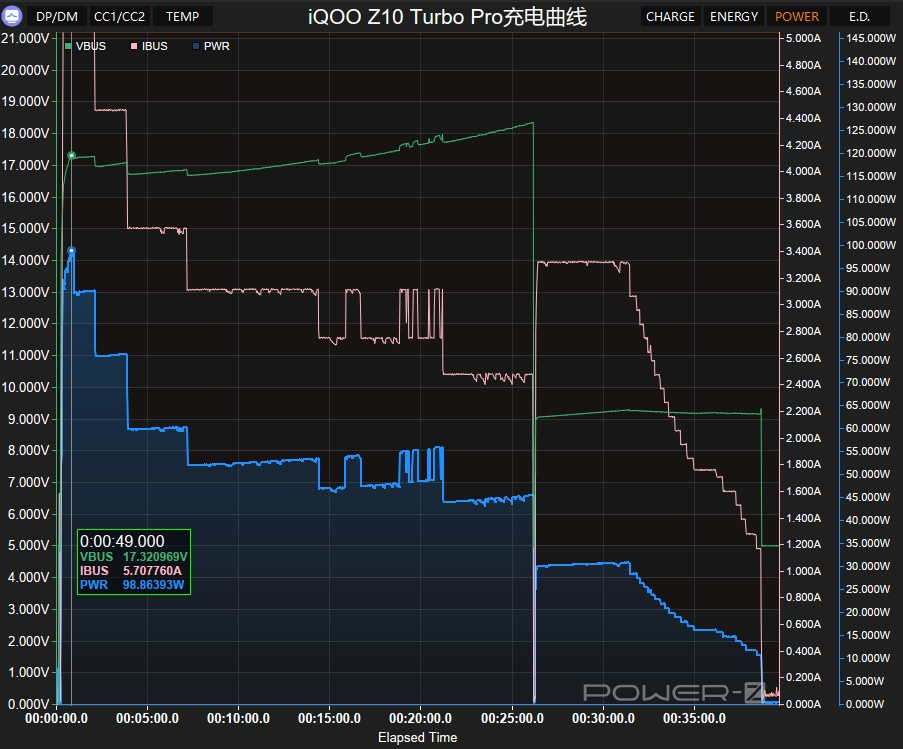Select the CHARGE view tab
Image resolution: width=903 pixels, height=749 pixels.
pyautogui.click(x=670, y=16)
